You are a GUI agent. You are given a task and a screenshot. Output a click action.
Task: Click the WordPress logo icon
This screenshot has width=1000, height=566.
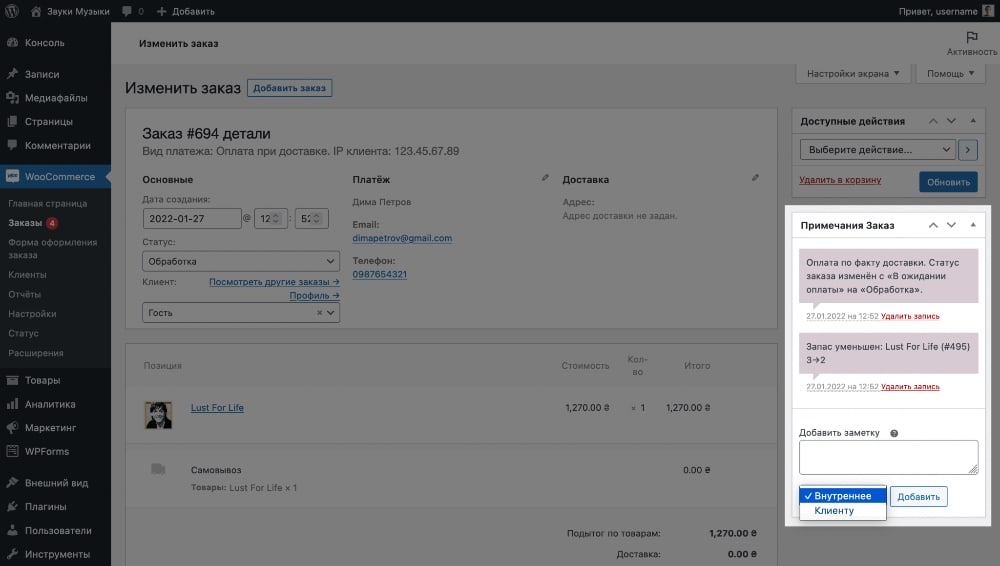click(11, 11)
